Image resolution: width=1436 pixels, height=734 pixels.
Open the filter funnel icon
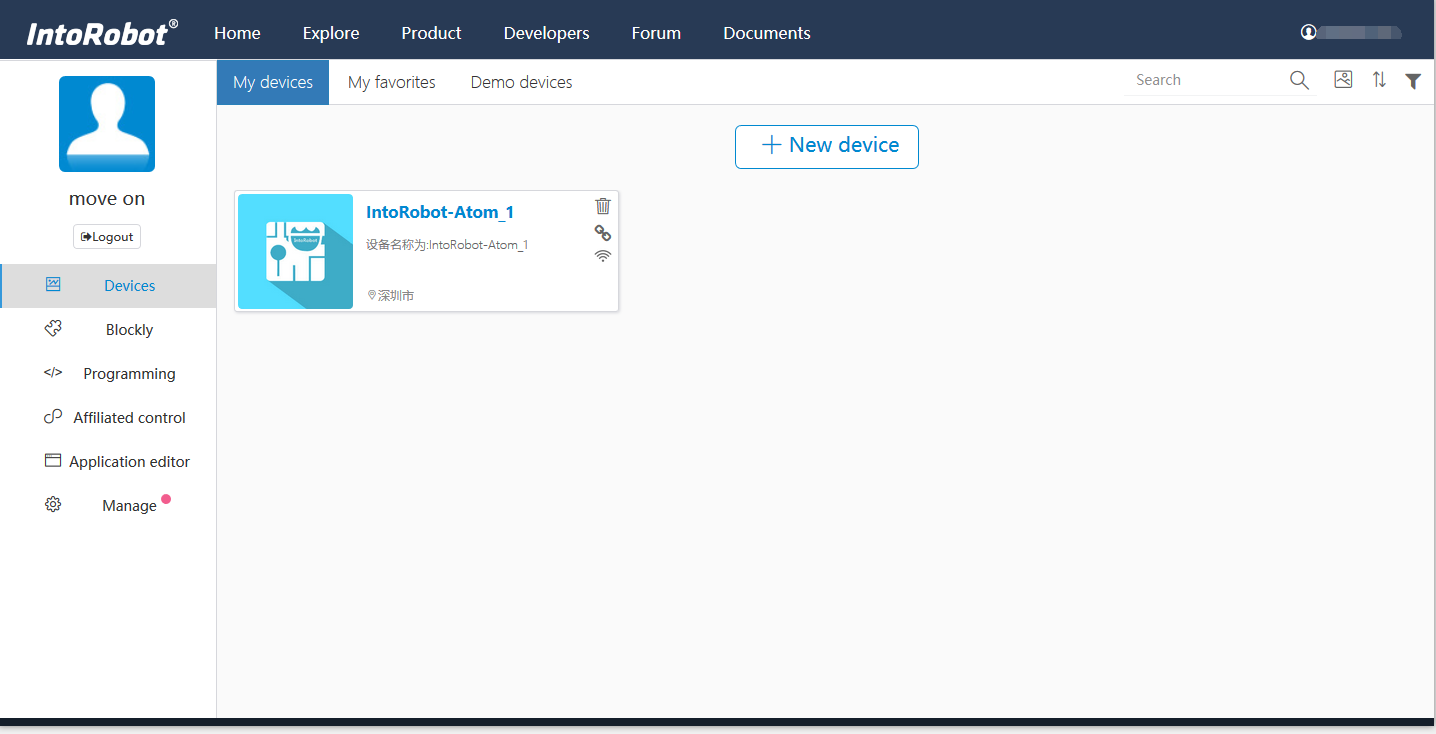(x=1413, y=81)
